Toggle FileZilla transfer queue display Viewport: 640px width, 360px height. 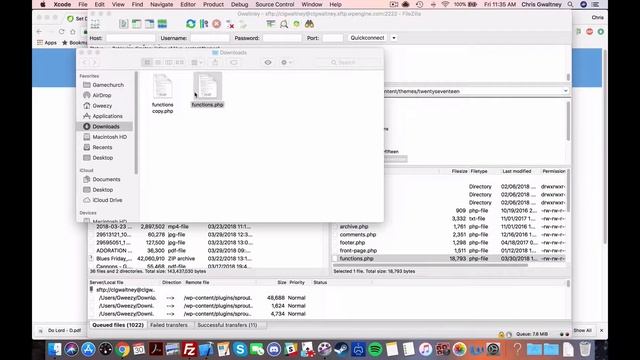pos(162,24)
